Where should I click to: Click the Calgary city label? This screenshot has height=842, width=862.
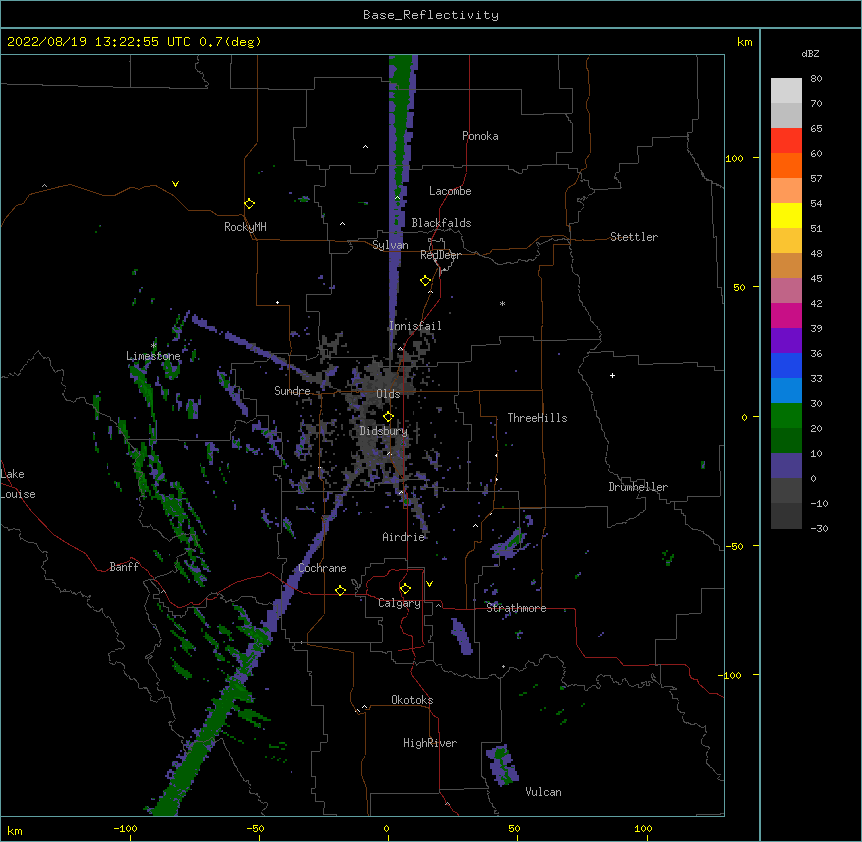(399, 603)
